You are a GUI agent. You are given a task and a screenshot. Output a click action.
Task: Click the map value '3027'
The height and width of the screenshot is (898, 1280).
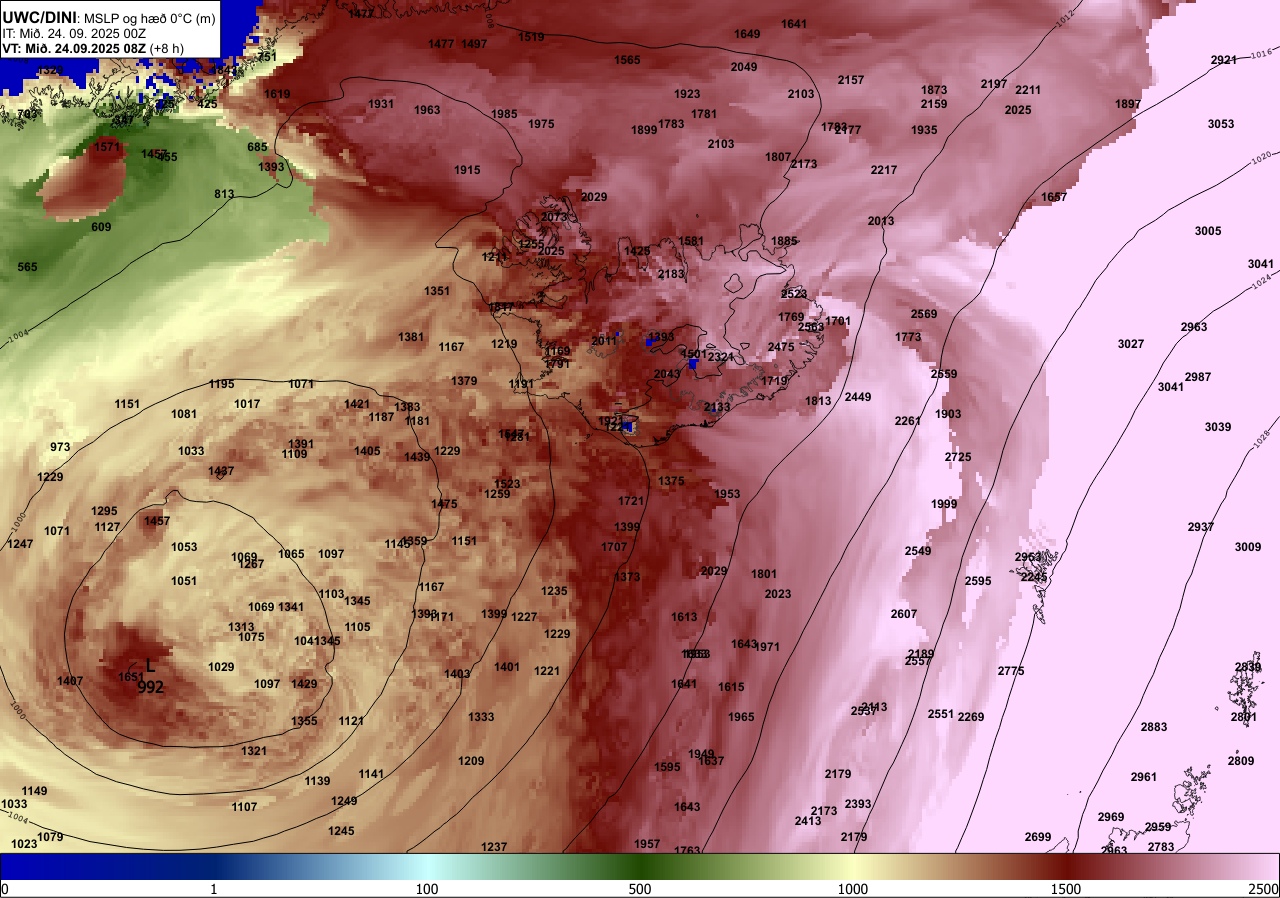[1130, 344]
